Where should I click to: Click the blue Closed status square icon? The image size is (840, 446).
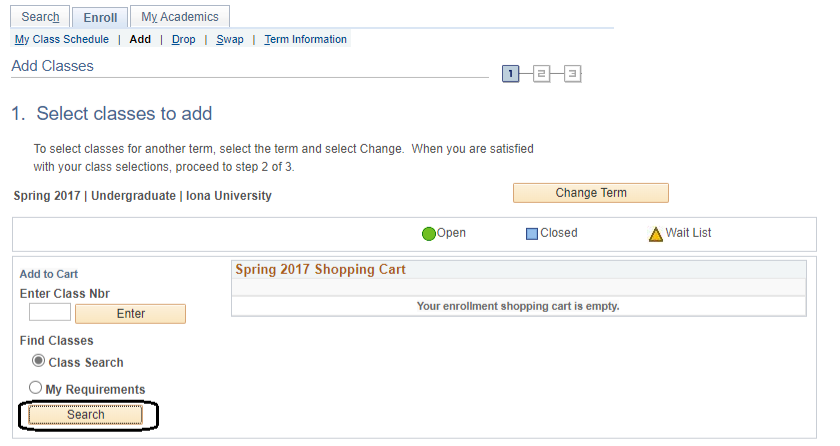click(532, 234)
